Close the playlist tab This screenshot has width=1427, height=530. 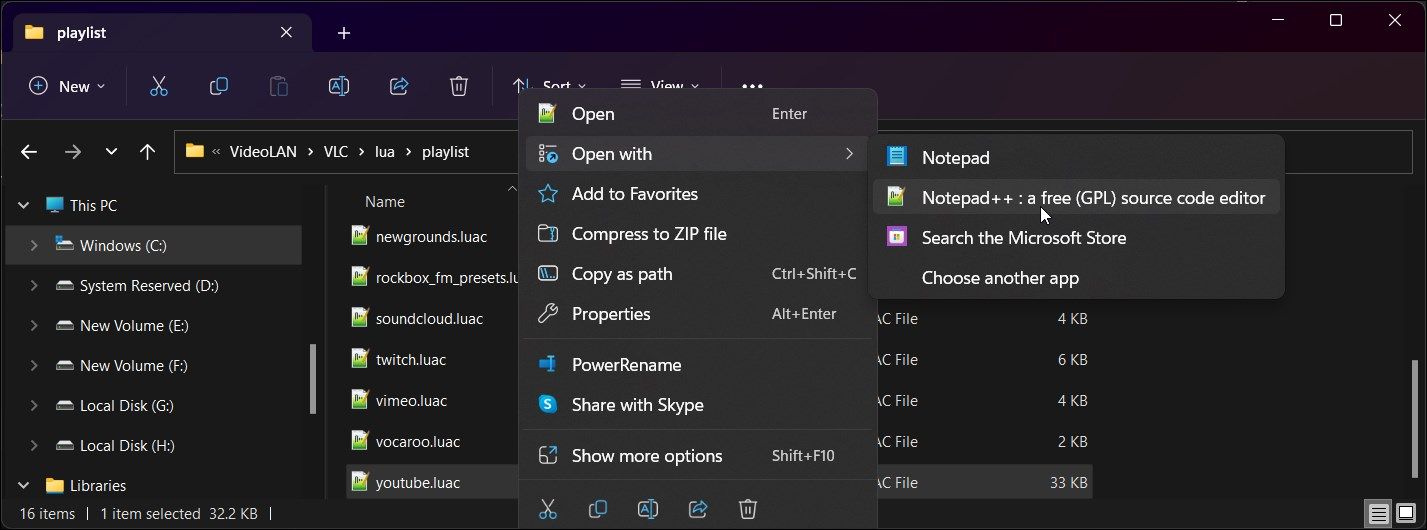click(286, 32)
